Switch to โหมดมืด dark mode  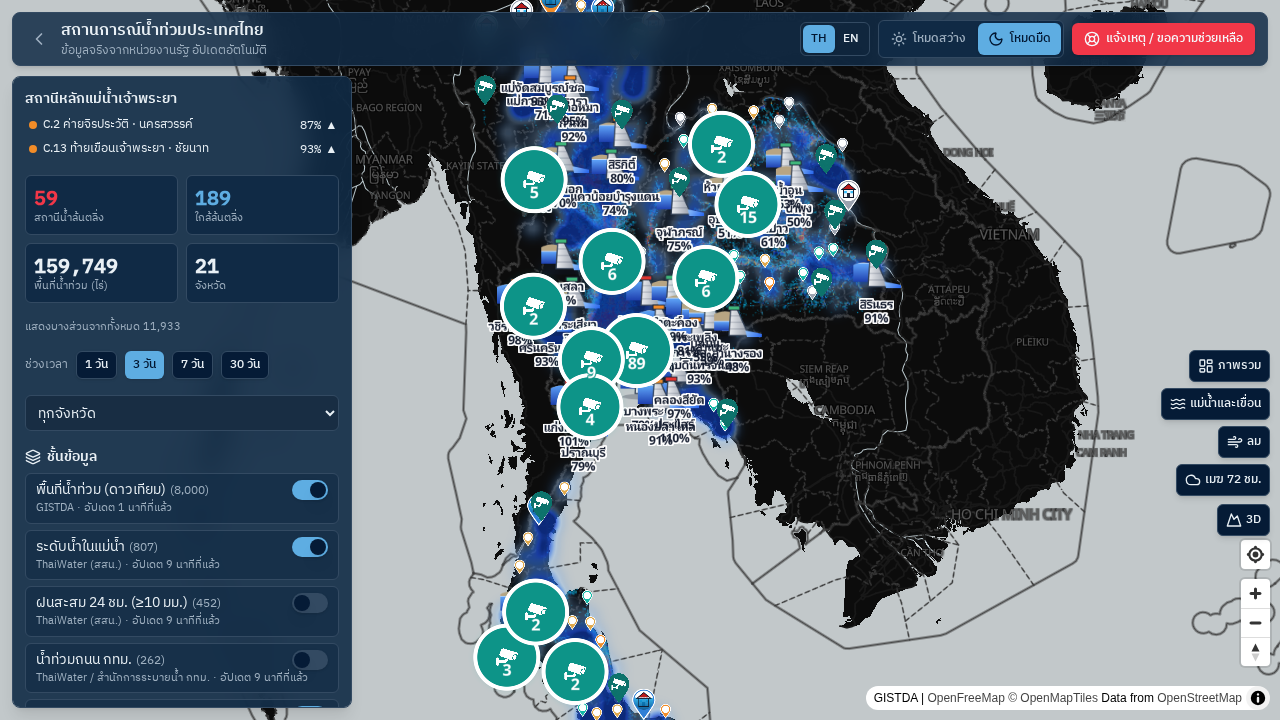click(1019, 39)
